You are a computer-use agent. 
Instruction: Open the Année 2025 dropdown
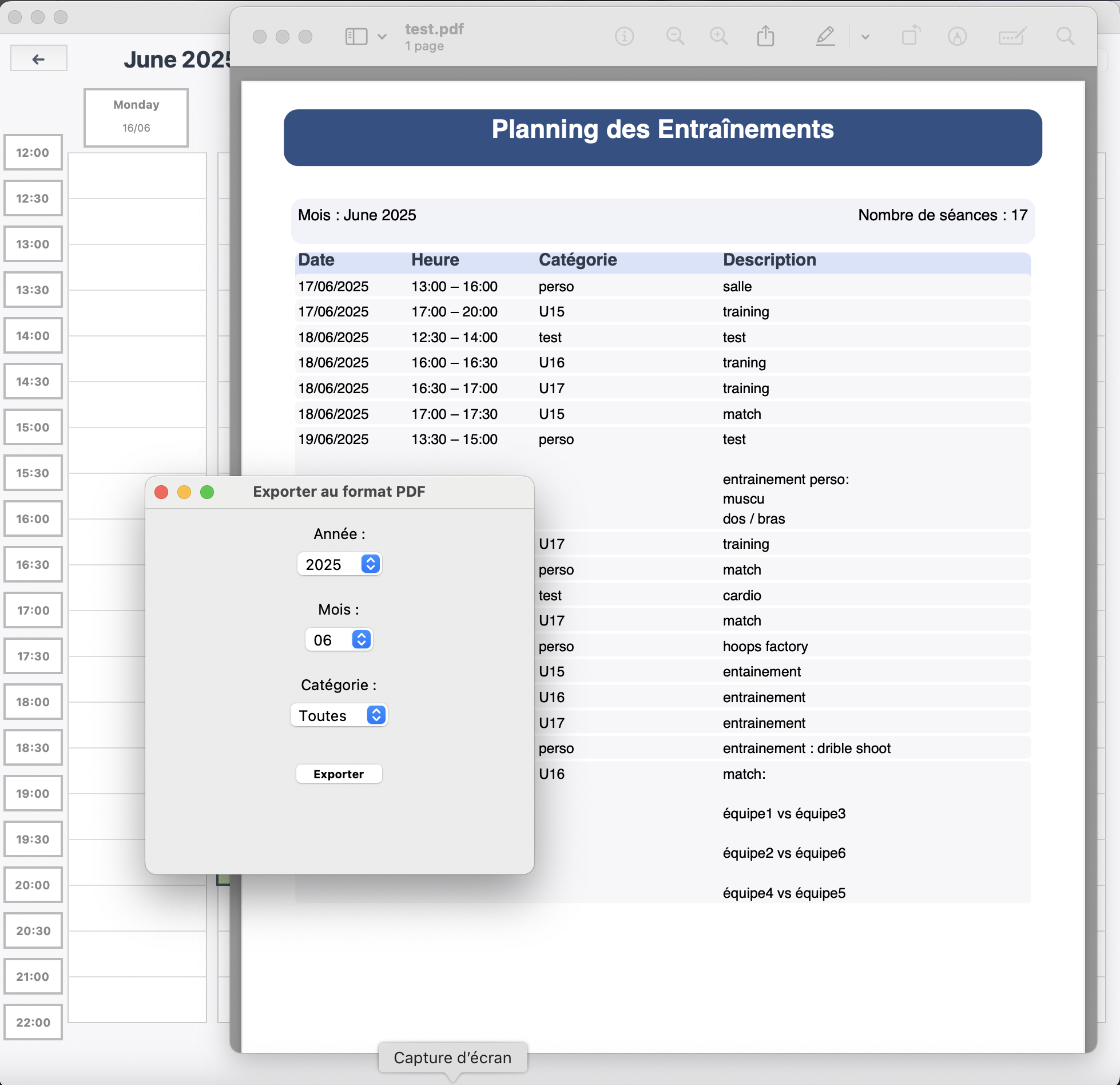point(339,564)
